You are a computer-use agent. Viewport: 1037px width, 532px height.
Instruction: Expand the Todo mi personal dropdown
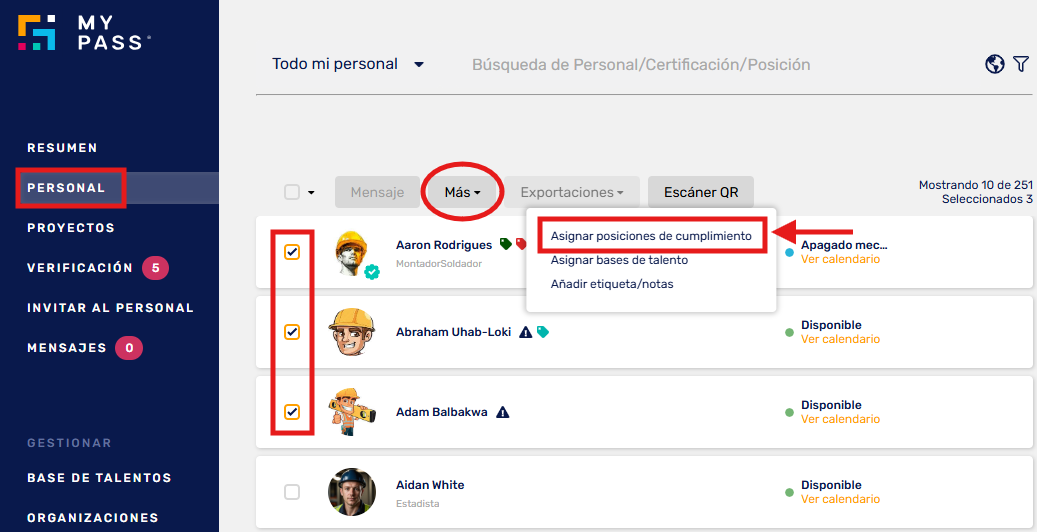[x=348, y=64]
